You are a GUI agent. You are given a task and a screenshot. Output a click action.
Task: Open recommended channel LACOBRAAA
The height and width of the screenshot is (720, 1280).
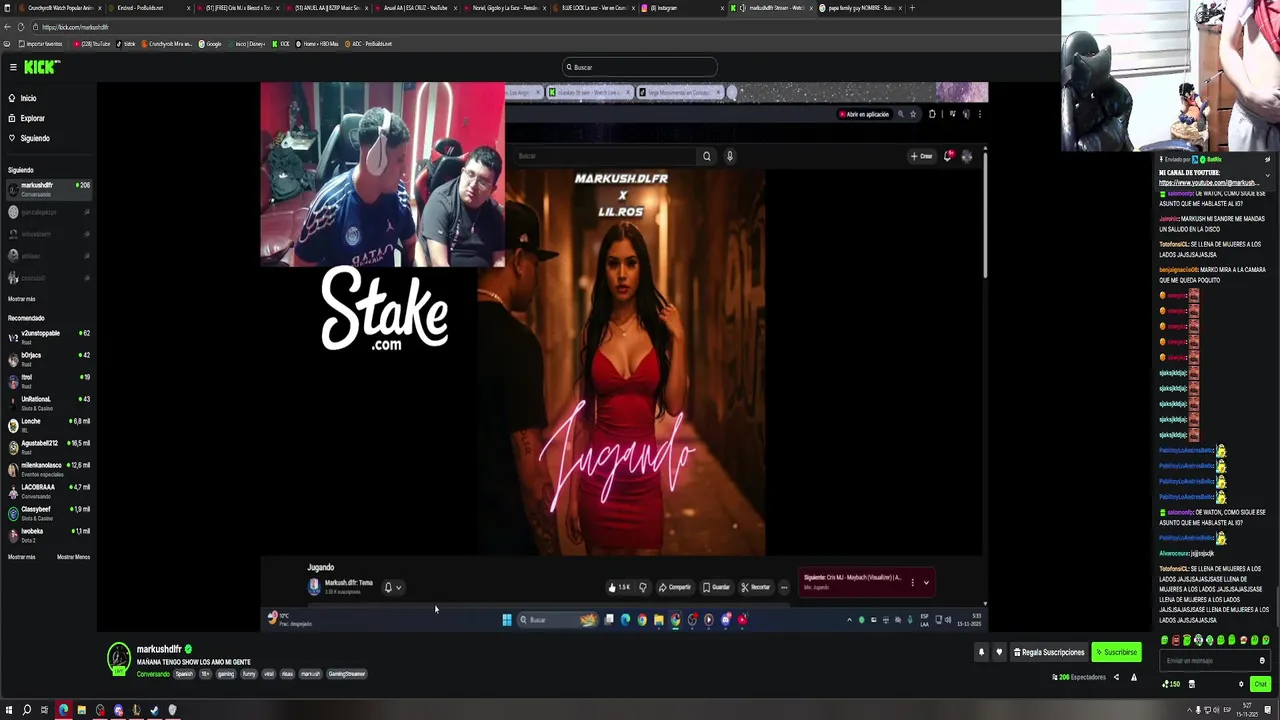point(49,490)
